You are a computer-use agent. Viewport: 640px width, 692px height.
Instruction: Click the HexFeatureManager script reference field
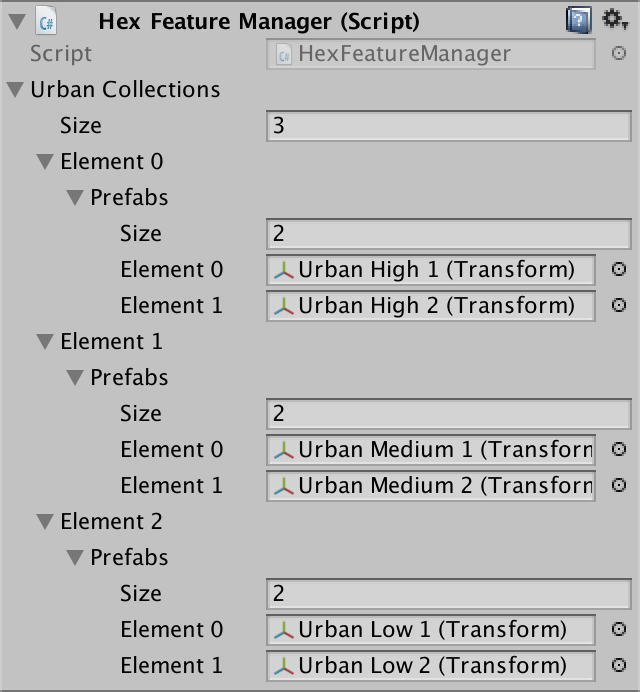(432, 55)
